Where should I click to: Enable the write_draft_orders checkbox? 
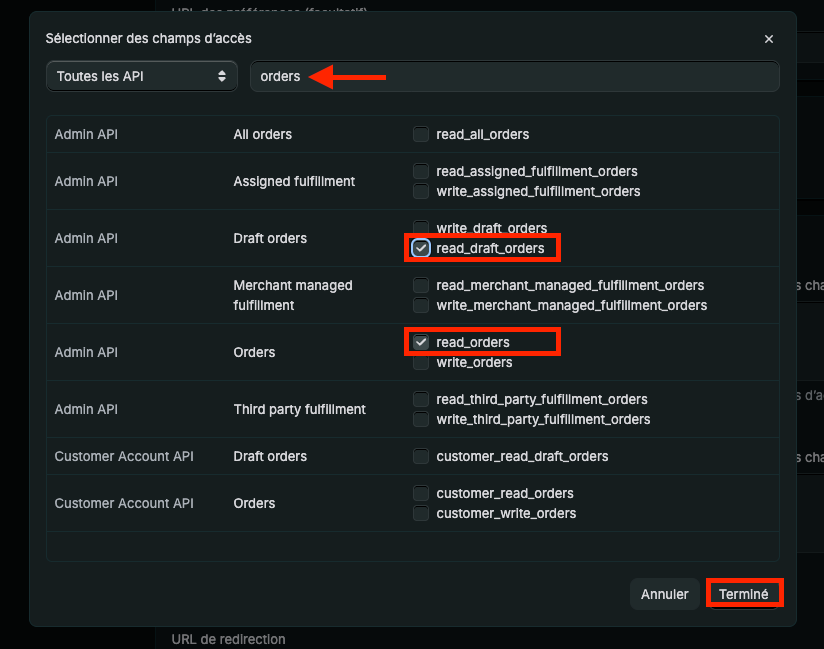pos(421,228)
